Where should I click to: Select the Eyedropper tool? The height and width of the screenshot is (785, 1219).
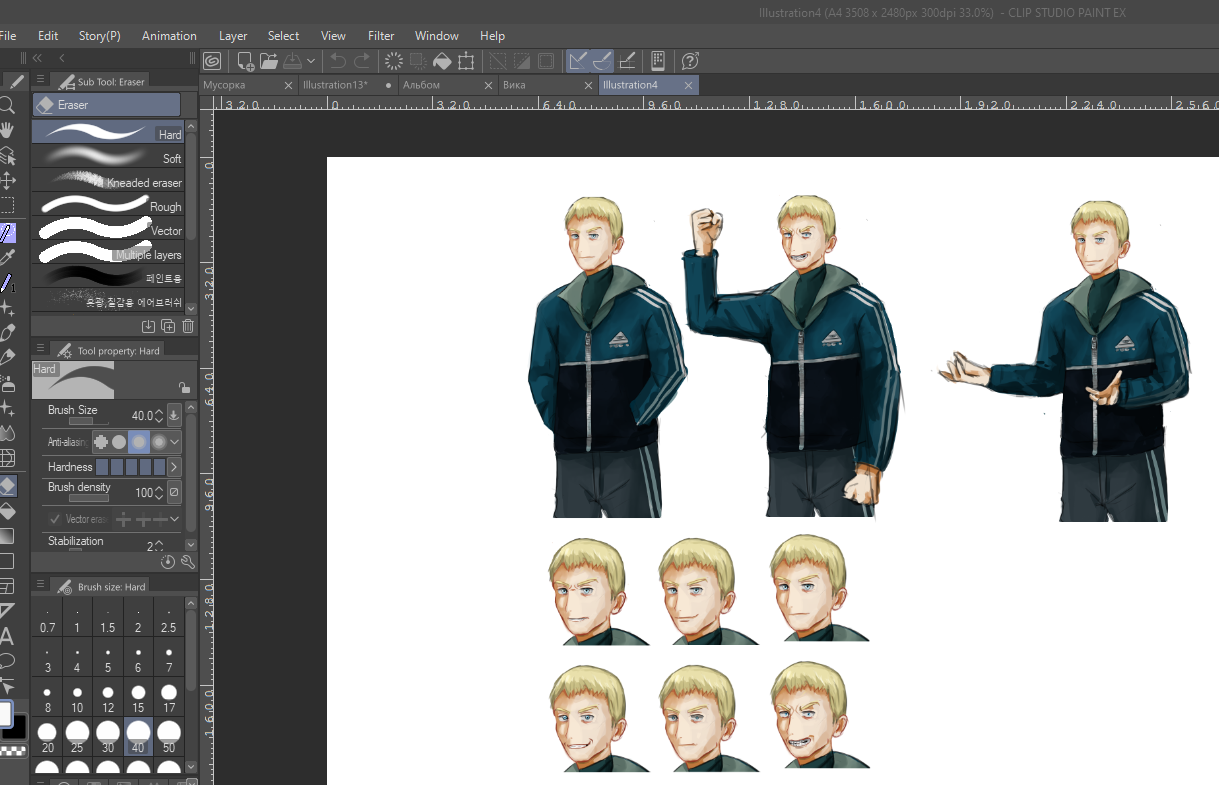[7, 257]
